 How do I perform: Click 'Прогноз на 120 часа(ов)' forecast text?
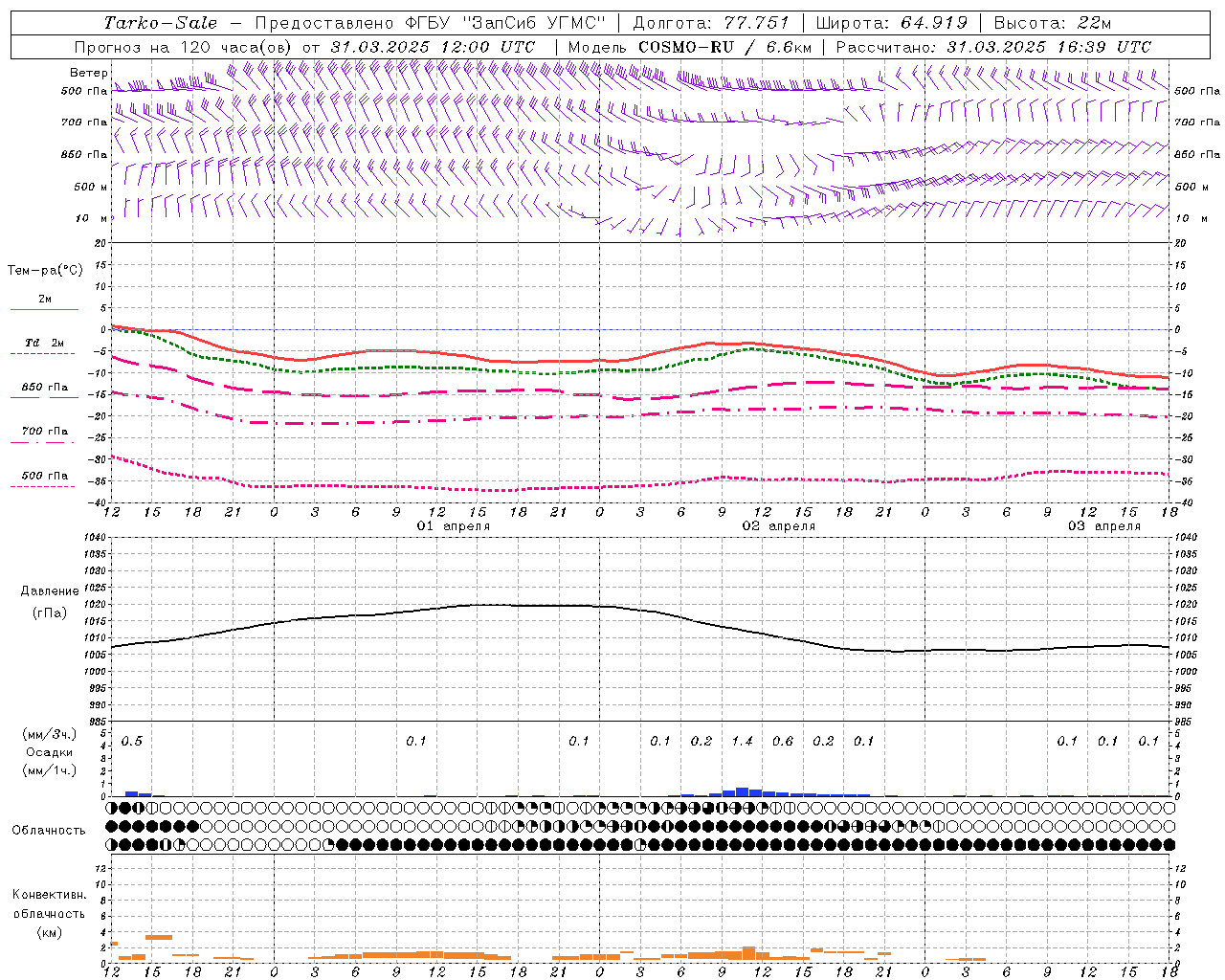coord(184,47)
